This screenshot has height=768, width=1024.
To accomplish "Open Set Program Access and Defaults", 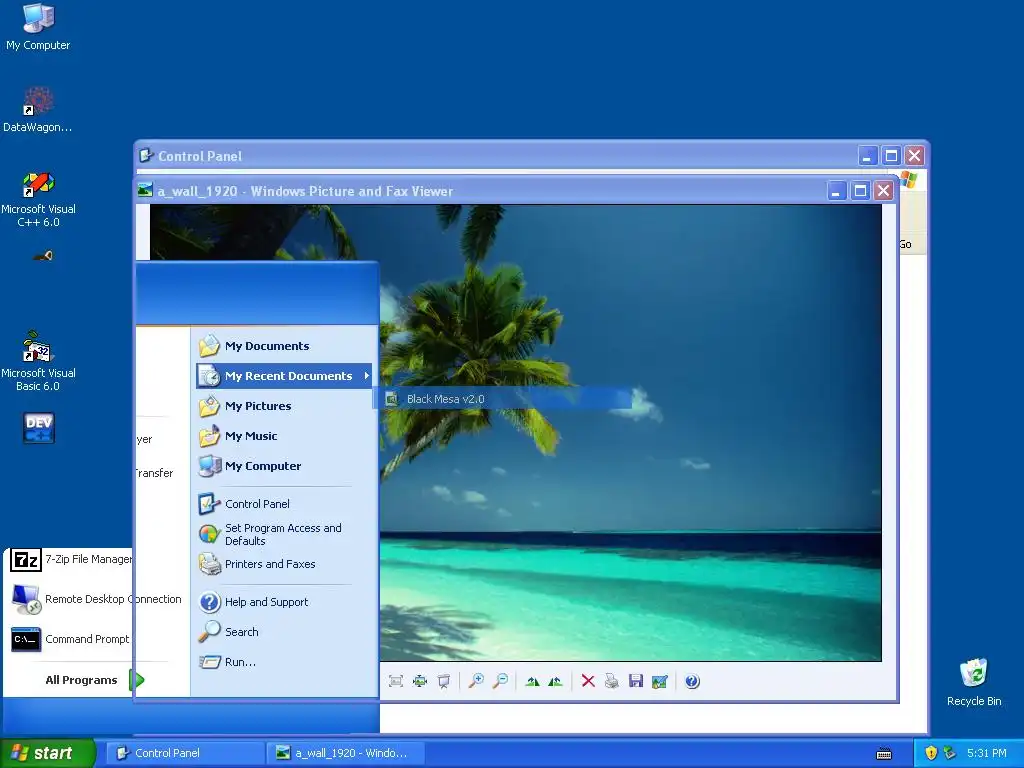I will [284, 534].
